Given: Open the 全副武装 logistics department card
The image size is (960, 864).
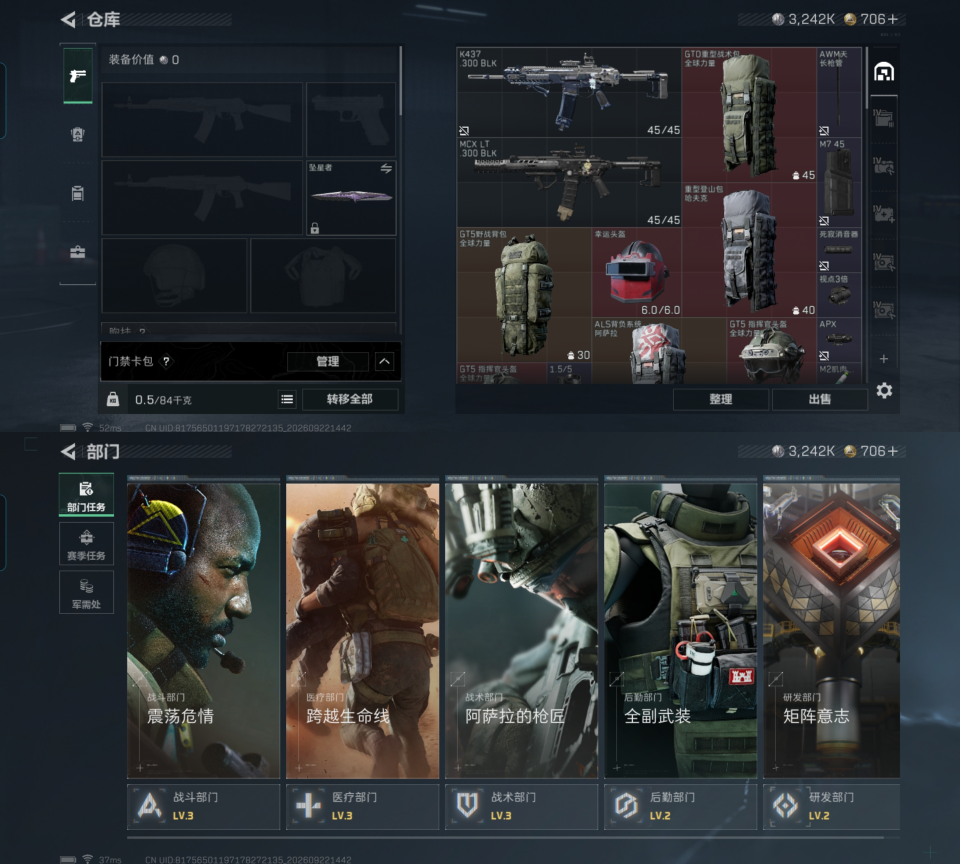Looking at the screenshot, I should click(x=681, y=629).
